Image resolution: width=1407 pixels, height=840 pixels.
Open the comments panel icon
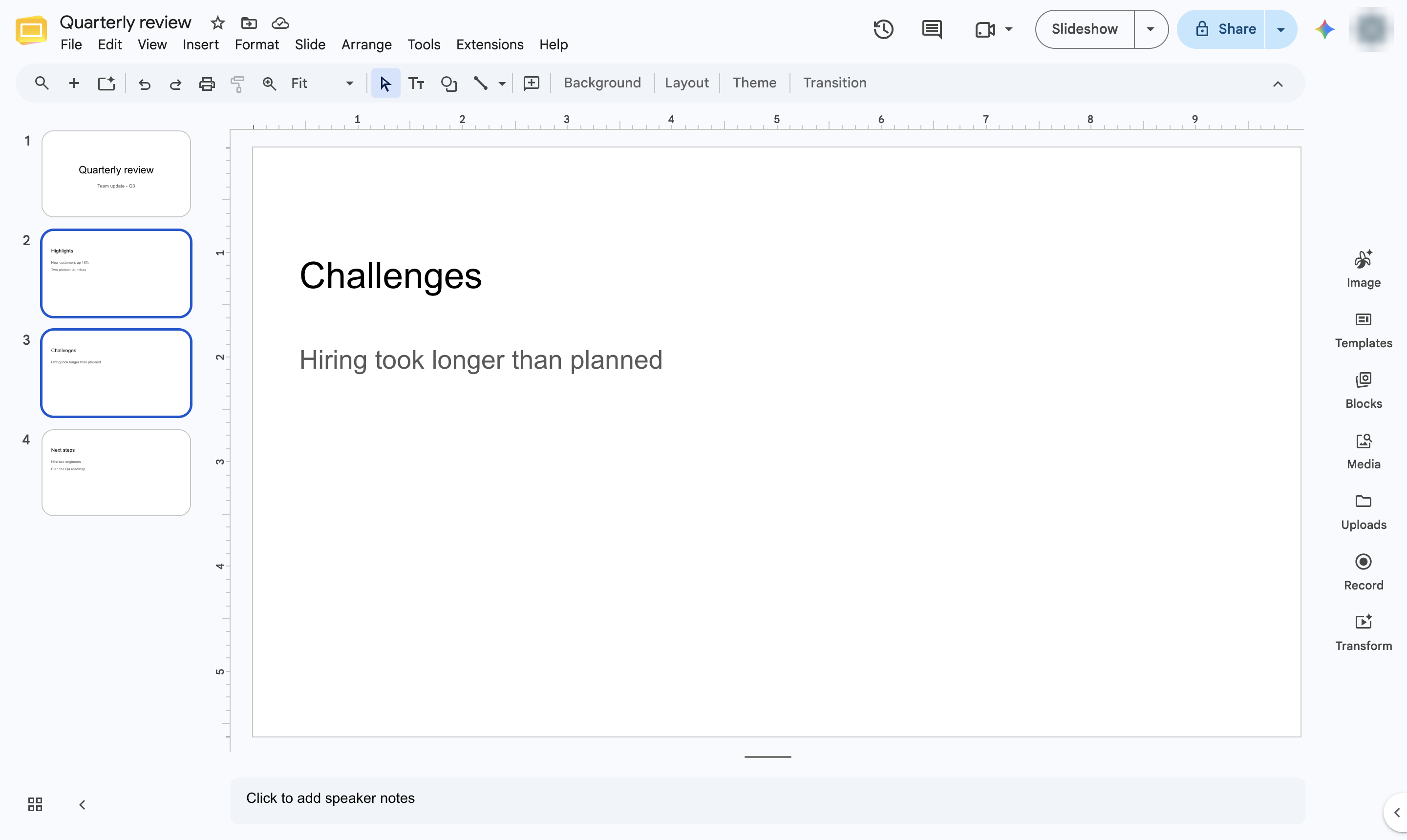[932, 29]
